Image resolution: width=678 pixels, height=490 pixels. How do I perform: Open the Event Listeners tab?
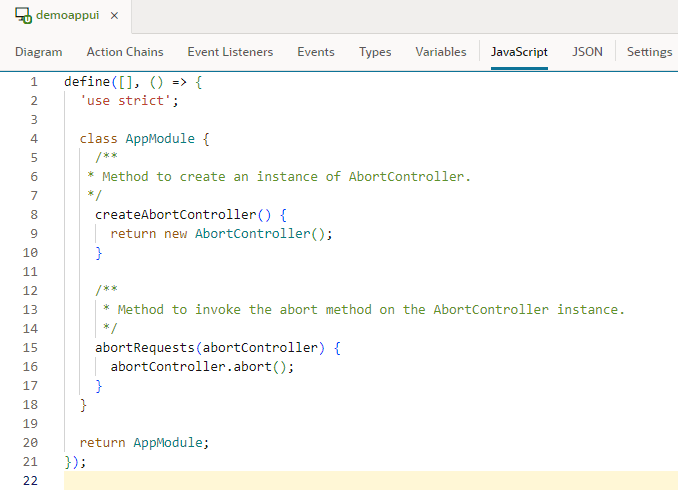230,52
